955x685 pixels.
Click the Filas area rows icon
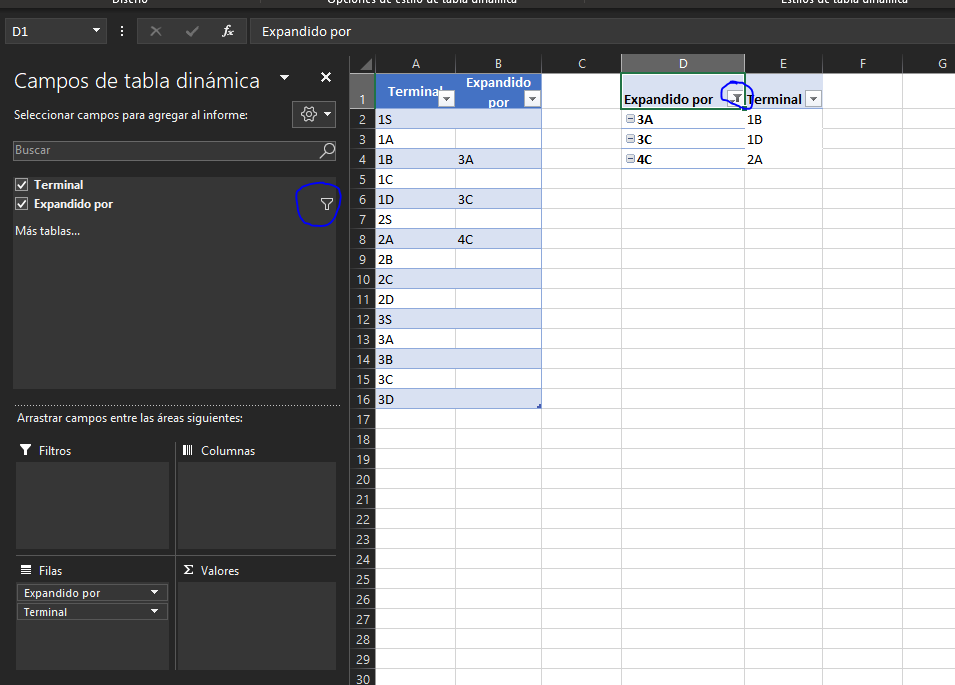[26, 570]
